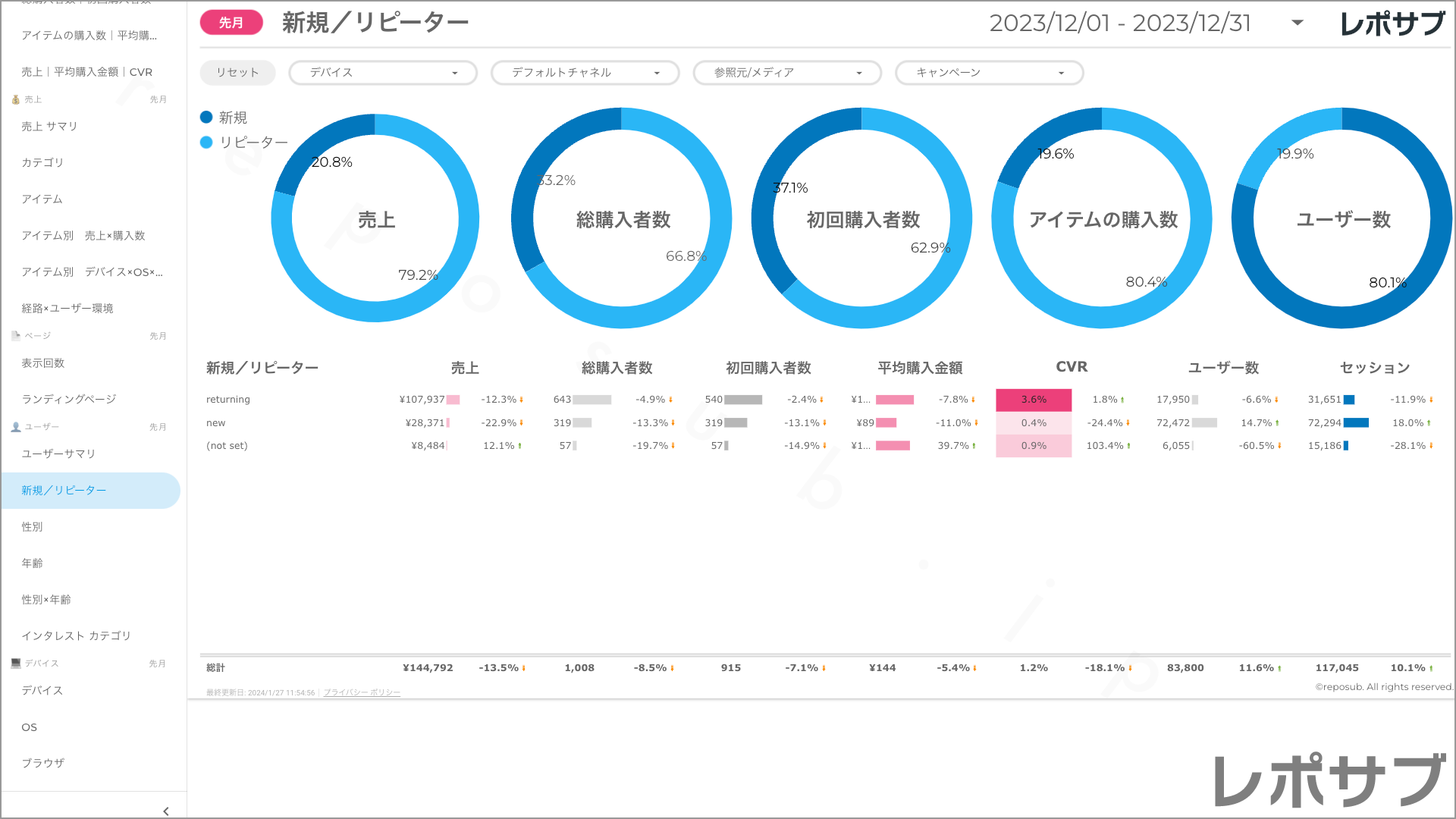
Task: Open the プライバシー ポリシー link
Action: point(362,692)
